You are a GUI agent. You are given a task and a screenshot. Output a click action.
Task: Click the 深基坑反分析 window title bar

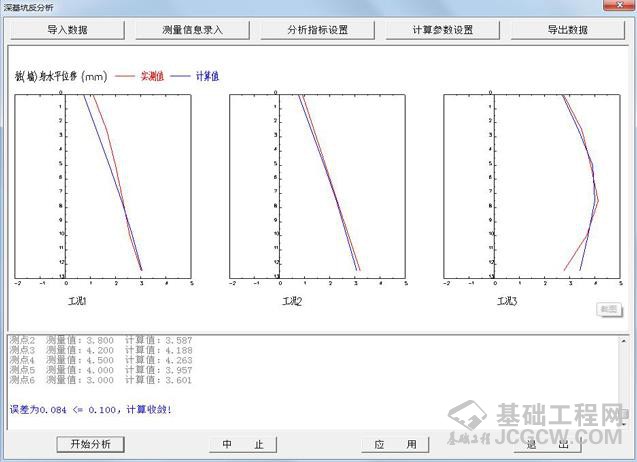[x=300, y=8]
